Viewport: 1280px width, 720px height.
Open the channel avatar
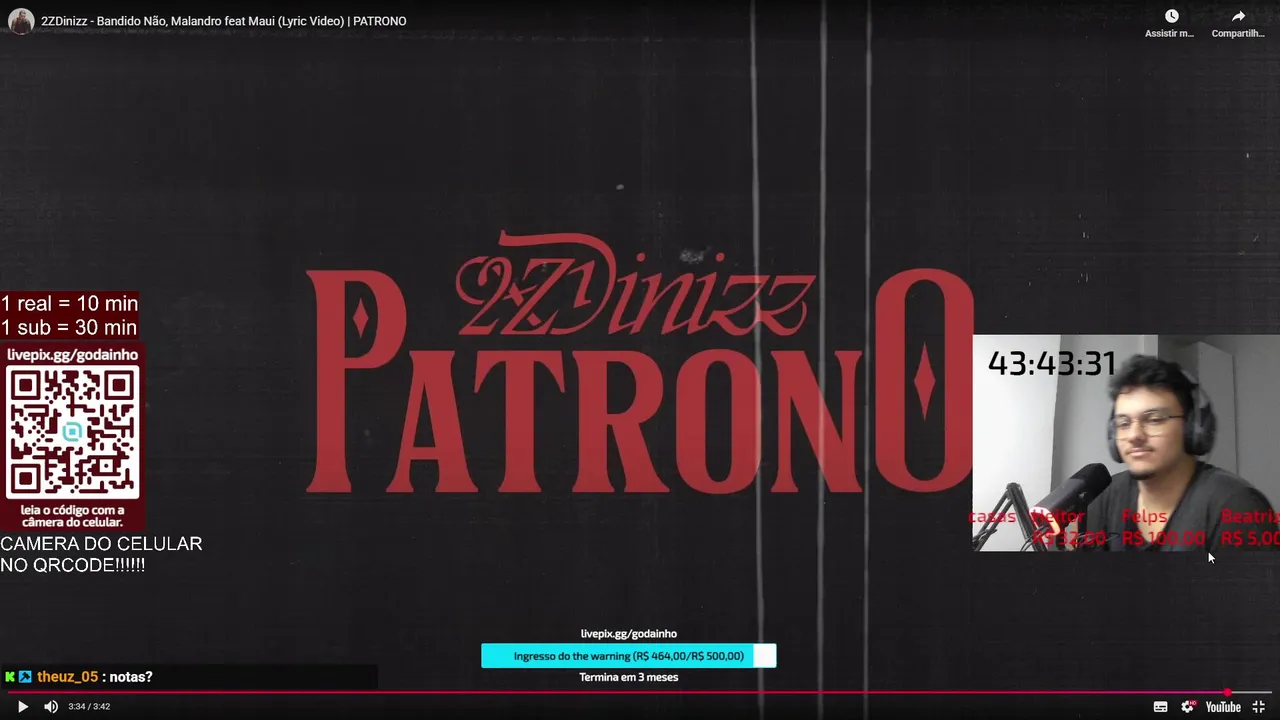point(20,21)
